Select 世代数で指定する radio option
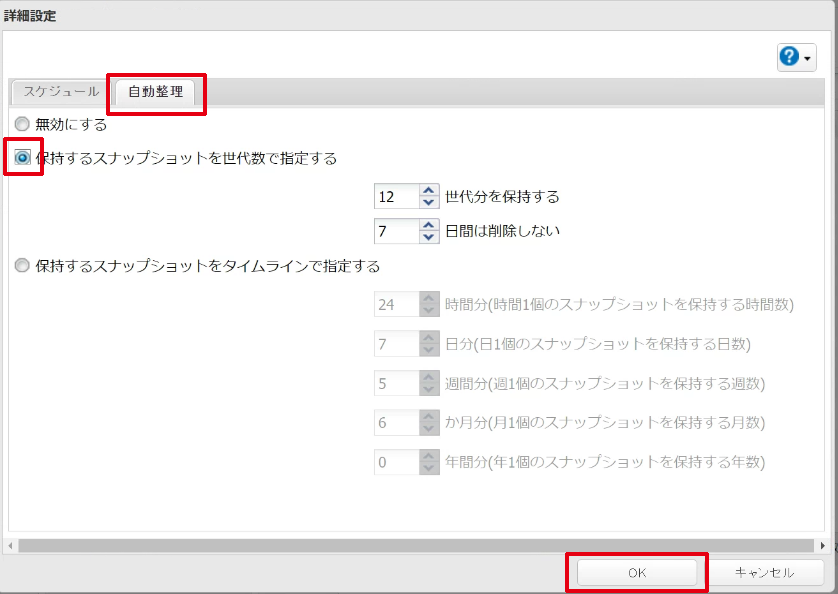 point(23,157)
